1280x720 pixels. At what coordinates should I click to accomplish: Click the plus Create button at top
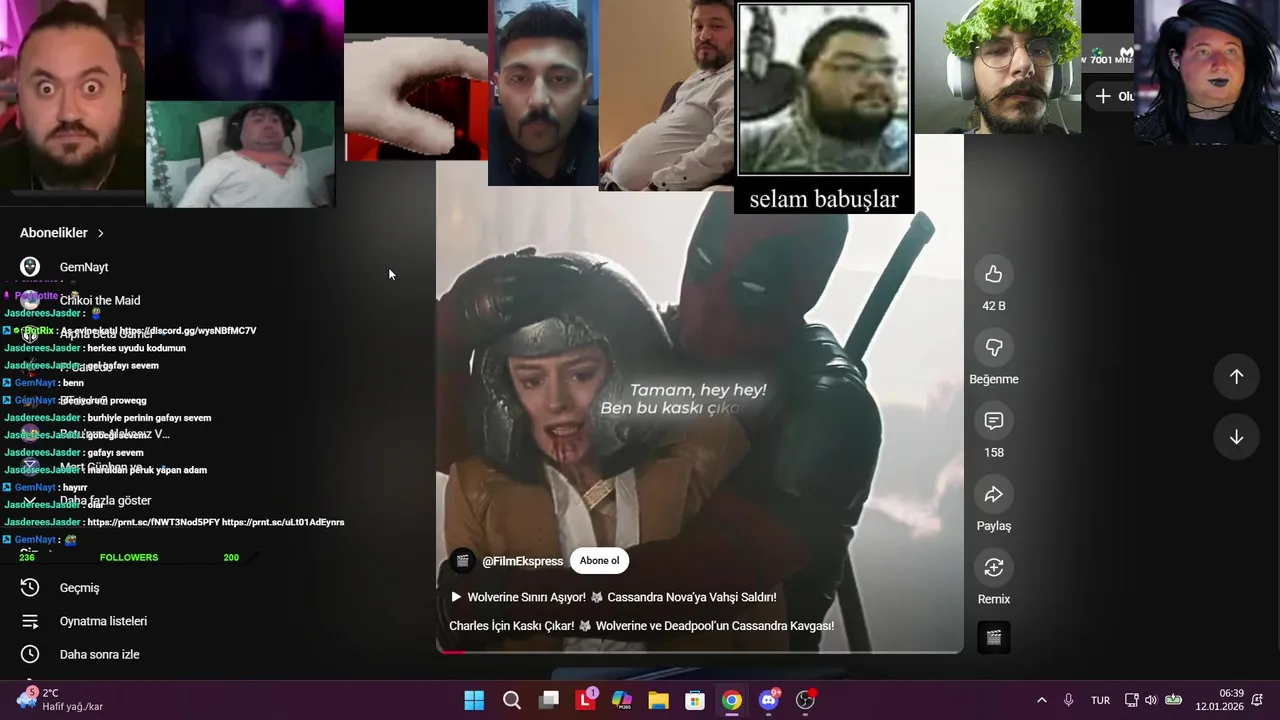1111,96
